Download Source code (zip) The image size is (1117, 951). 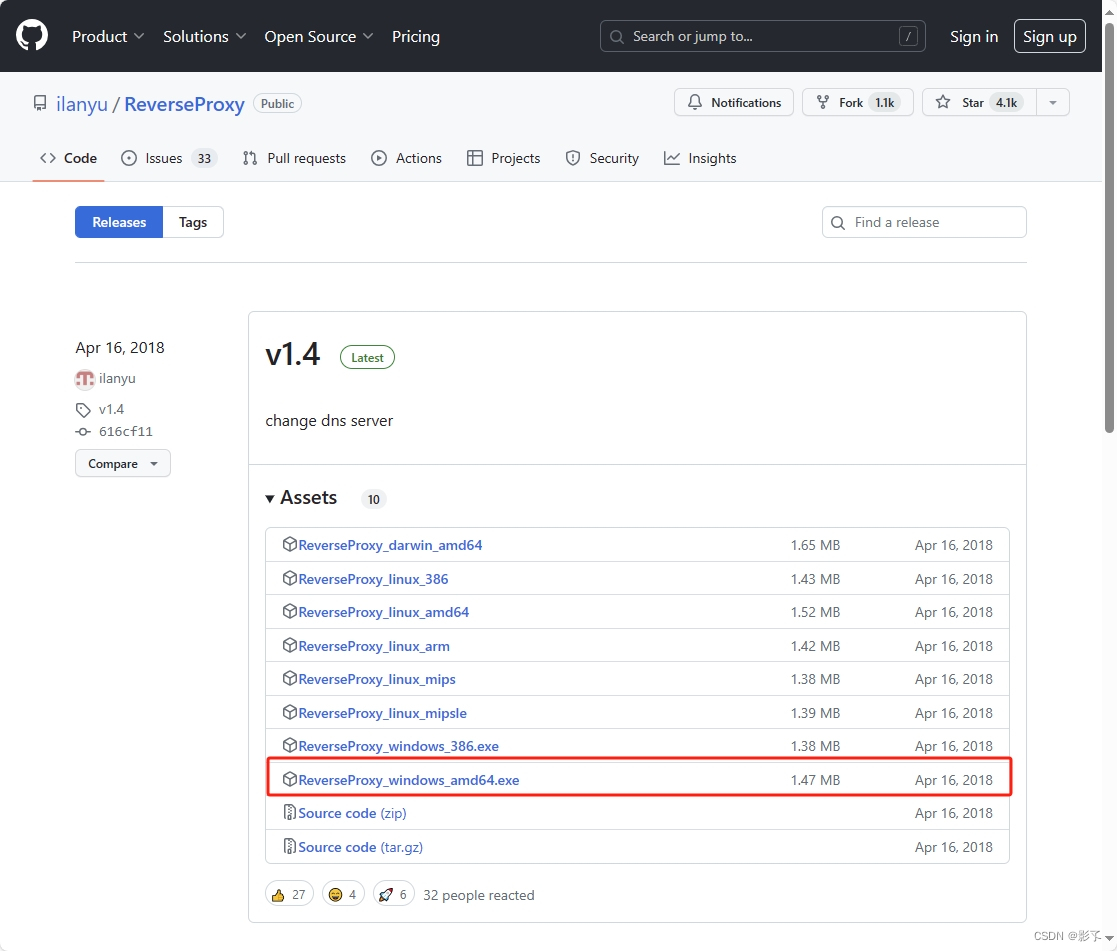point(352,813)
